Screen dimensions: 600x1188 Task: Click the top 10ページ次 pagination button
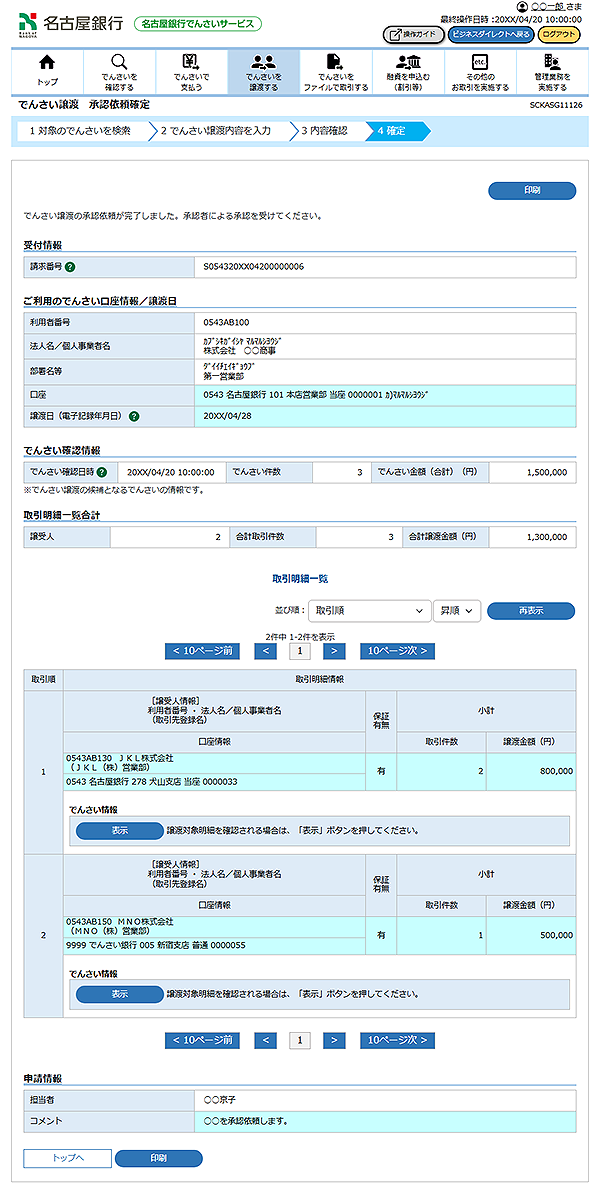pos(397,651)
